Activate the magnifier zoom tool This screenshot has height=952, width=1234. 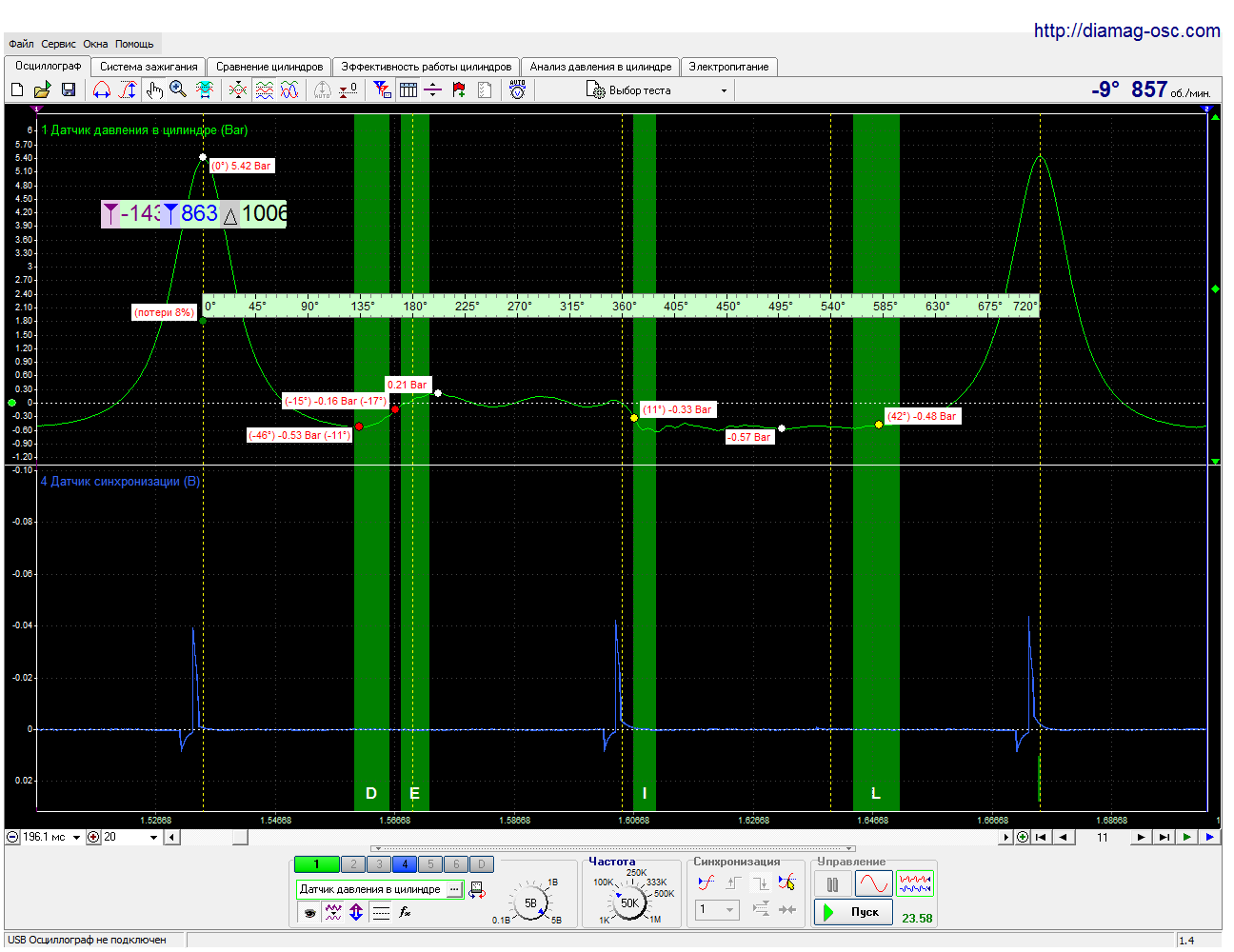[178, 89]
